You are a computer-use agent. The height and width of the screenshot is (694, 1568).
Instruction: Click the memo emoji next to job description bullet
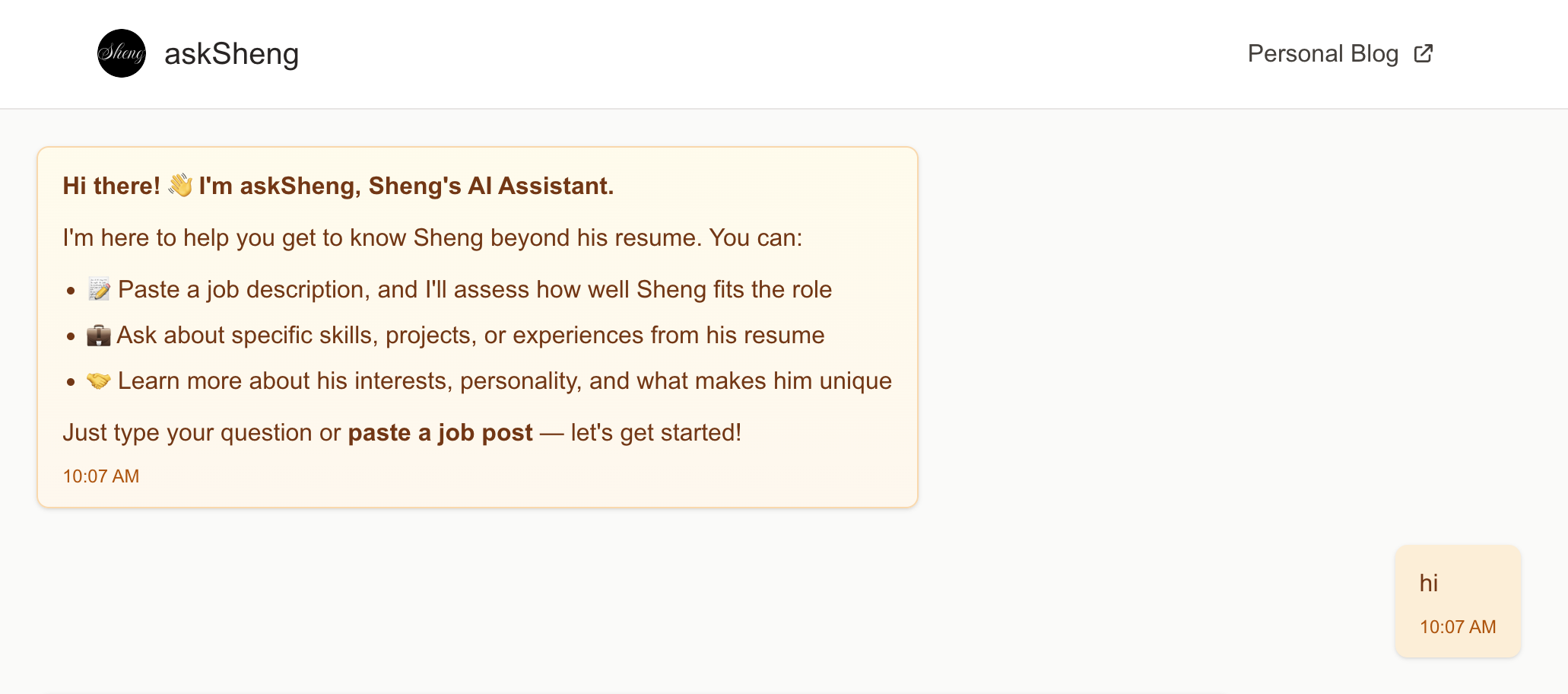click(98, 288)
